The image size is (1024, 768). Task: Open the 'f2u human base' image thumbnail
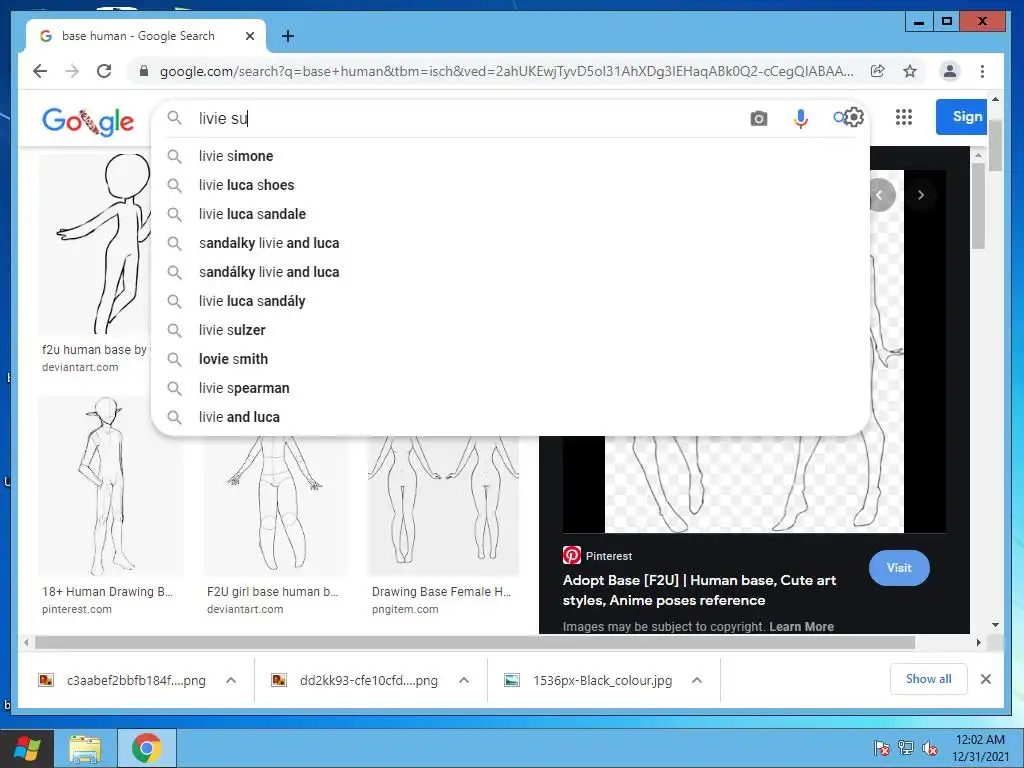[95, 245]
